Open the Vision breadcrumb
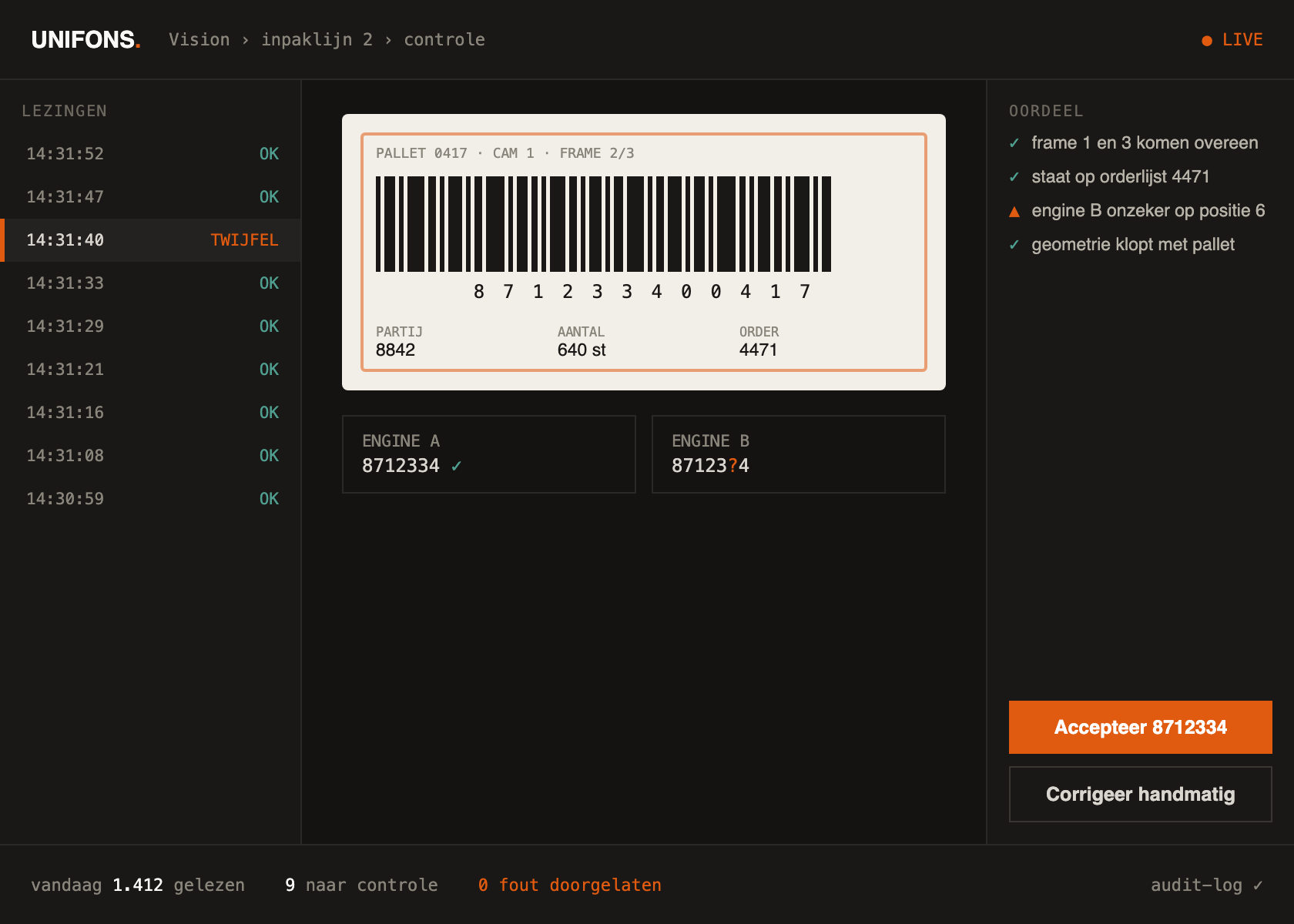The width and height of the screenshot is (1294, 924). [199, 39]
